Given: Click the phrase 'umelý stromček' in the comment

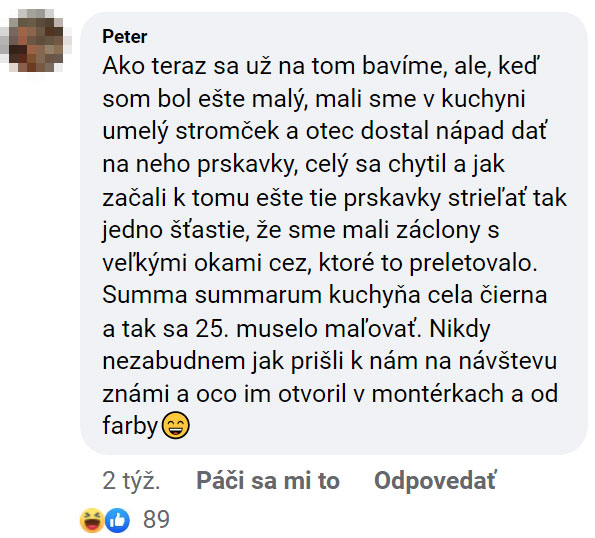Looking at the screenshot, I should point(191,132).
